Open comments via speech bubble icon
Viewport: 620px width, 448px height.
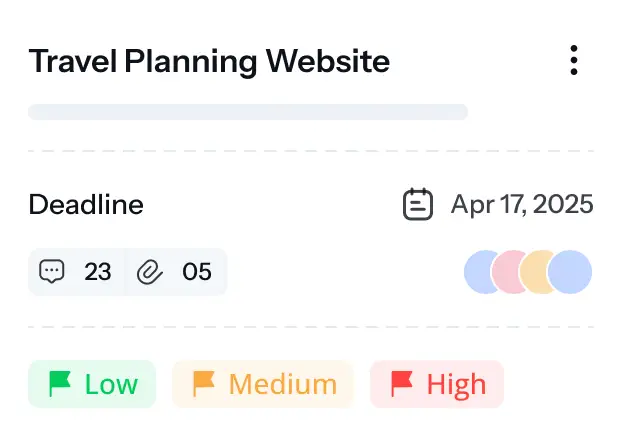pyautogui.click(x=52, y=271)
